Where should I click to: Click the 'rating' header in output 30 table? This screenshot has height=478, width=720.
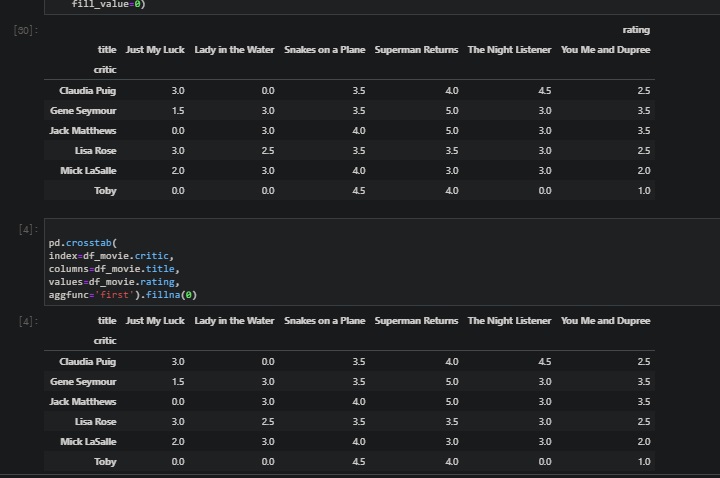[x=636, y=30]
